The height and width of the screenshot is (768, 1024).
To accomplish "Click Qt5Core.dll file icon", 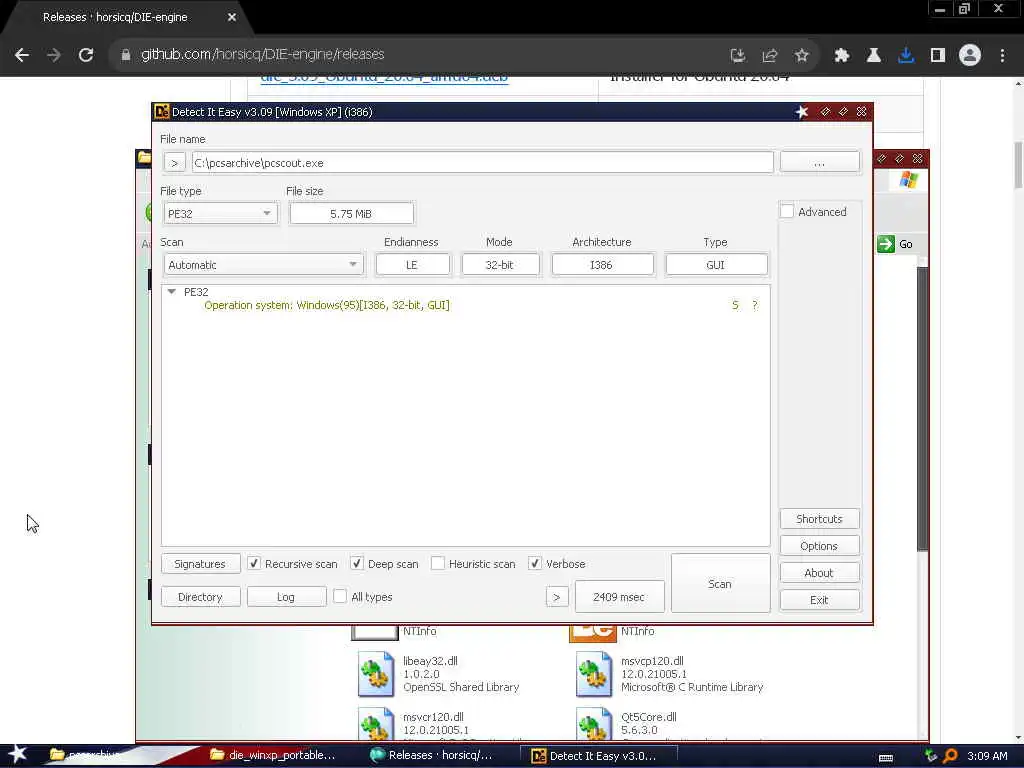I will point(594,724).
